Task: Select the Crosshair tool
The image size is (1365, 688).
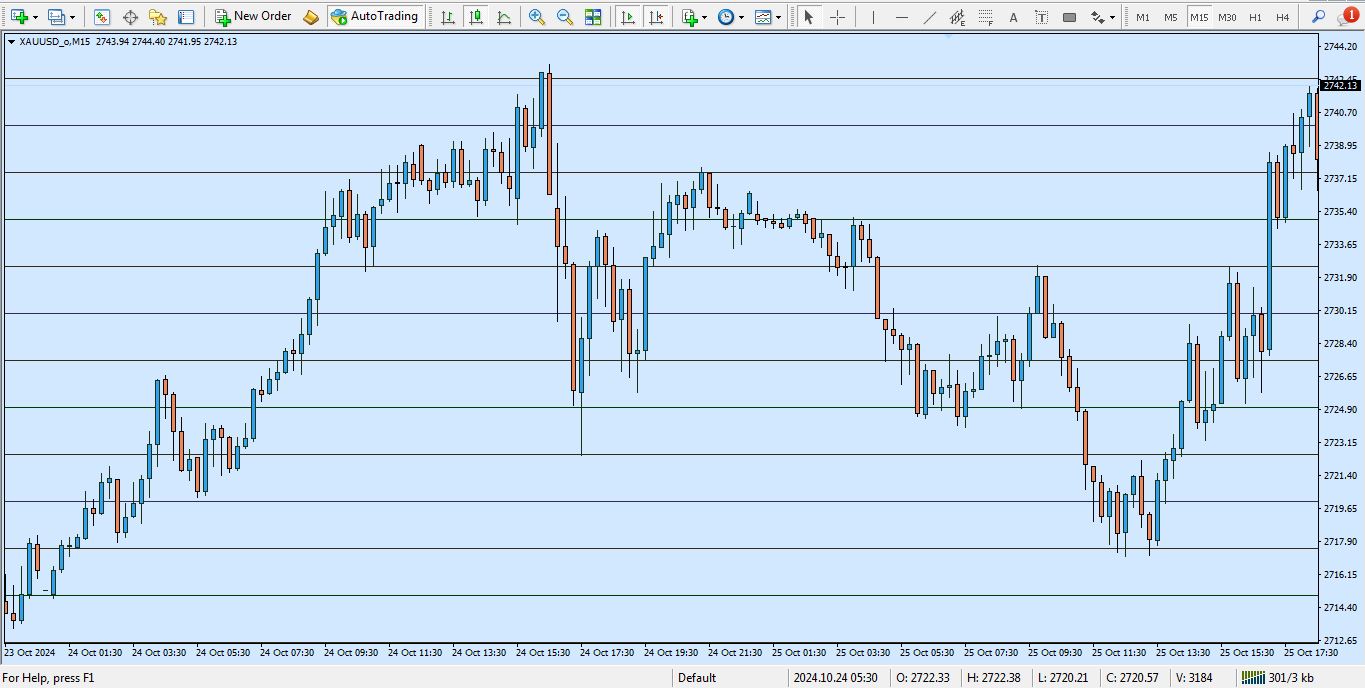Action: (837, 17)
